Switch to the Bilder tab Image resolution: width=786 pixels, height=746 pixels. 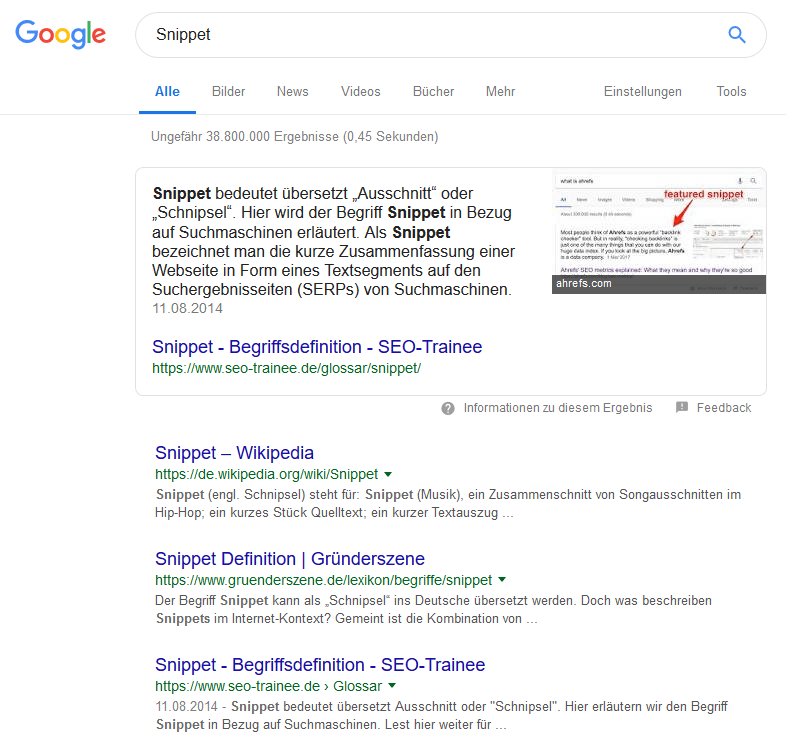[x=229, y=91]
